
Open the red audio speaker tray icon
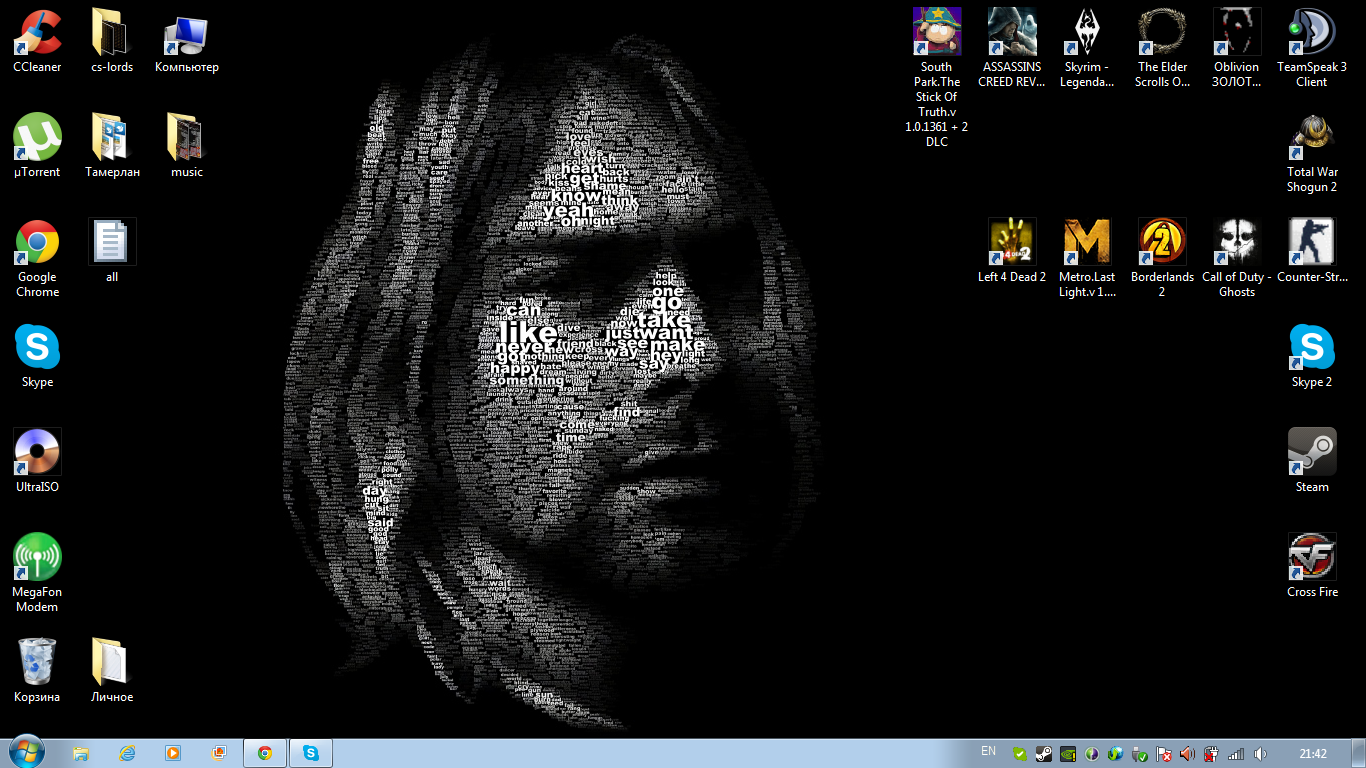(1188, 754)
